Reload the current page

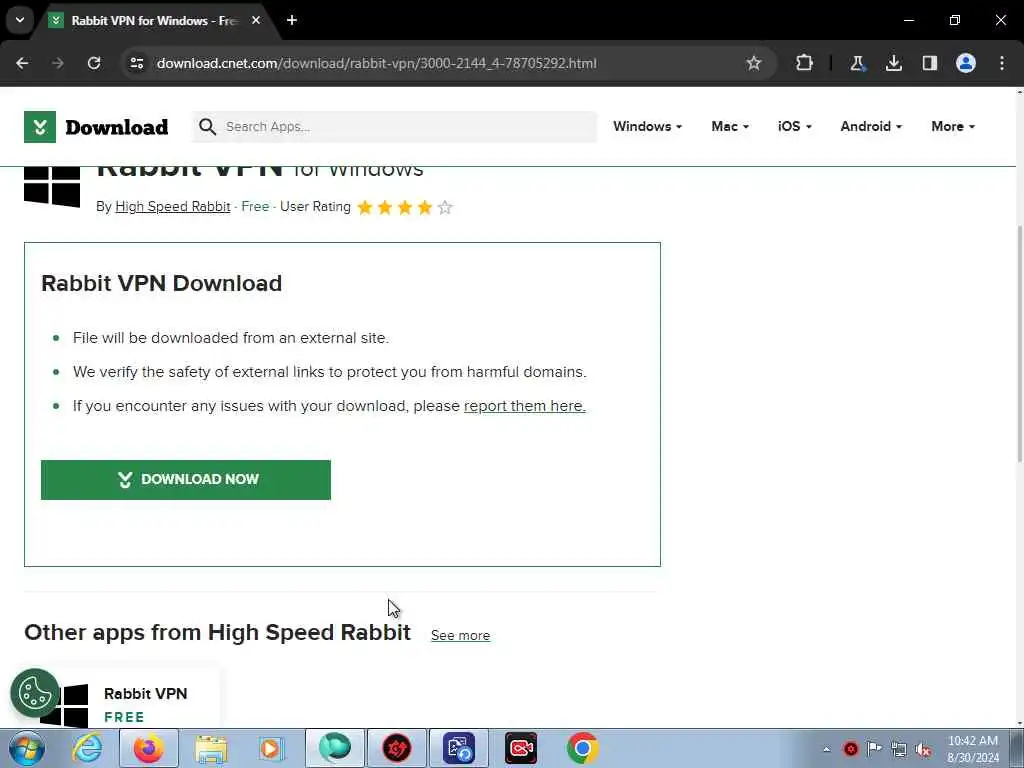[94, 63]
